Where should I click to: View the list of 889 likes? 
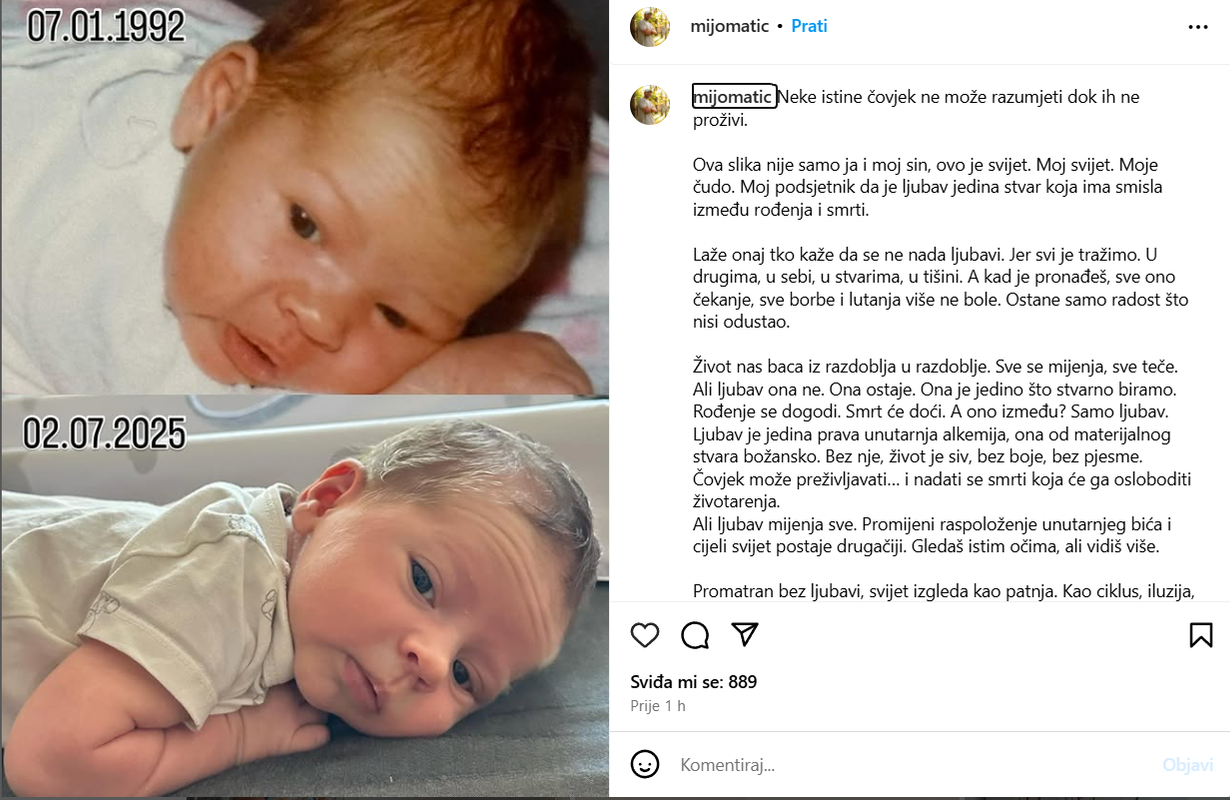point(694,682)
